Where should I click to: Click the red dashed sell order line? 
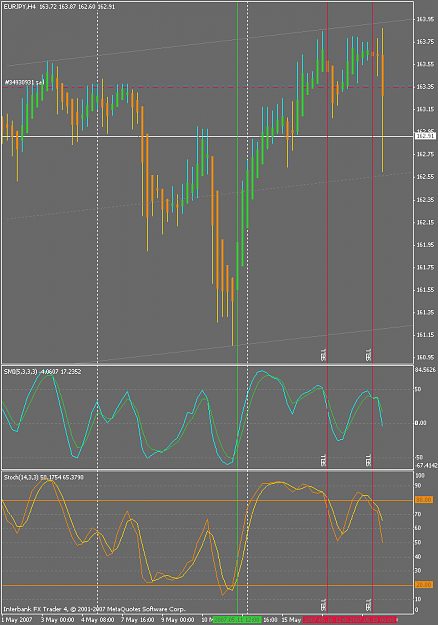[207, 86]
